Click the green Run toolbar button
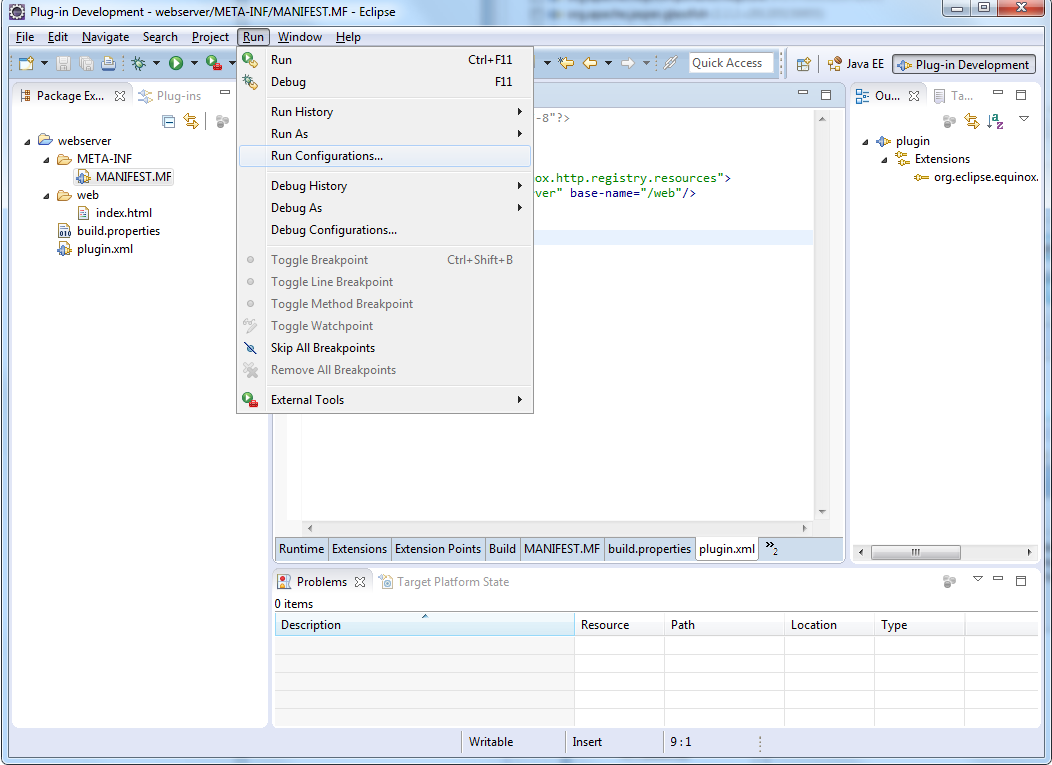Image resolution: width=1052 pixels, height=765 pixels. point(176,63)
